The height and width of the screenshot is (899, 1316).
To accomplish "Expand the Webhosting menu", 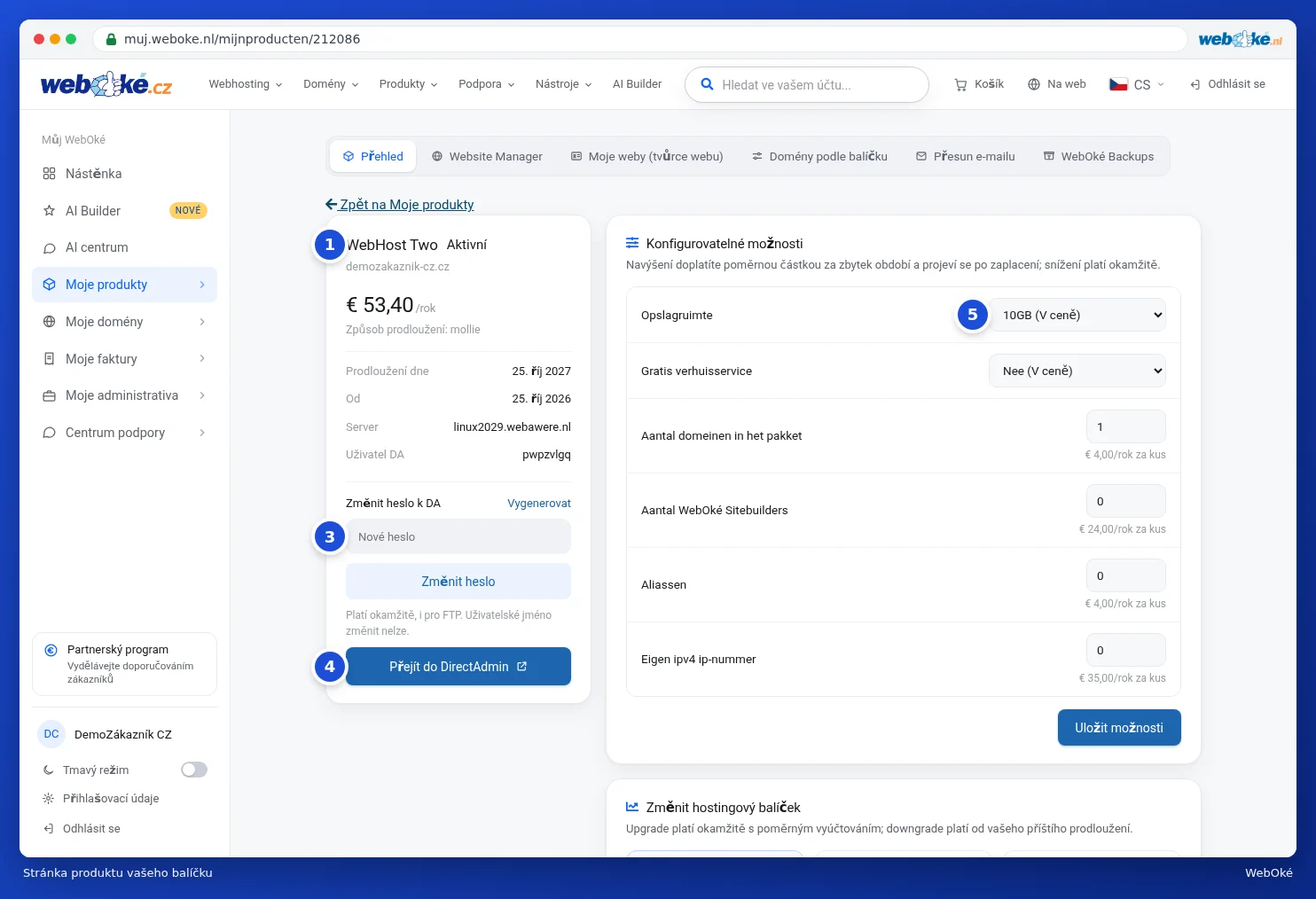I will 246,84.
